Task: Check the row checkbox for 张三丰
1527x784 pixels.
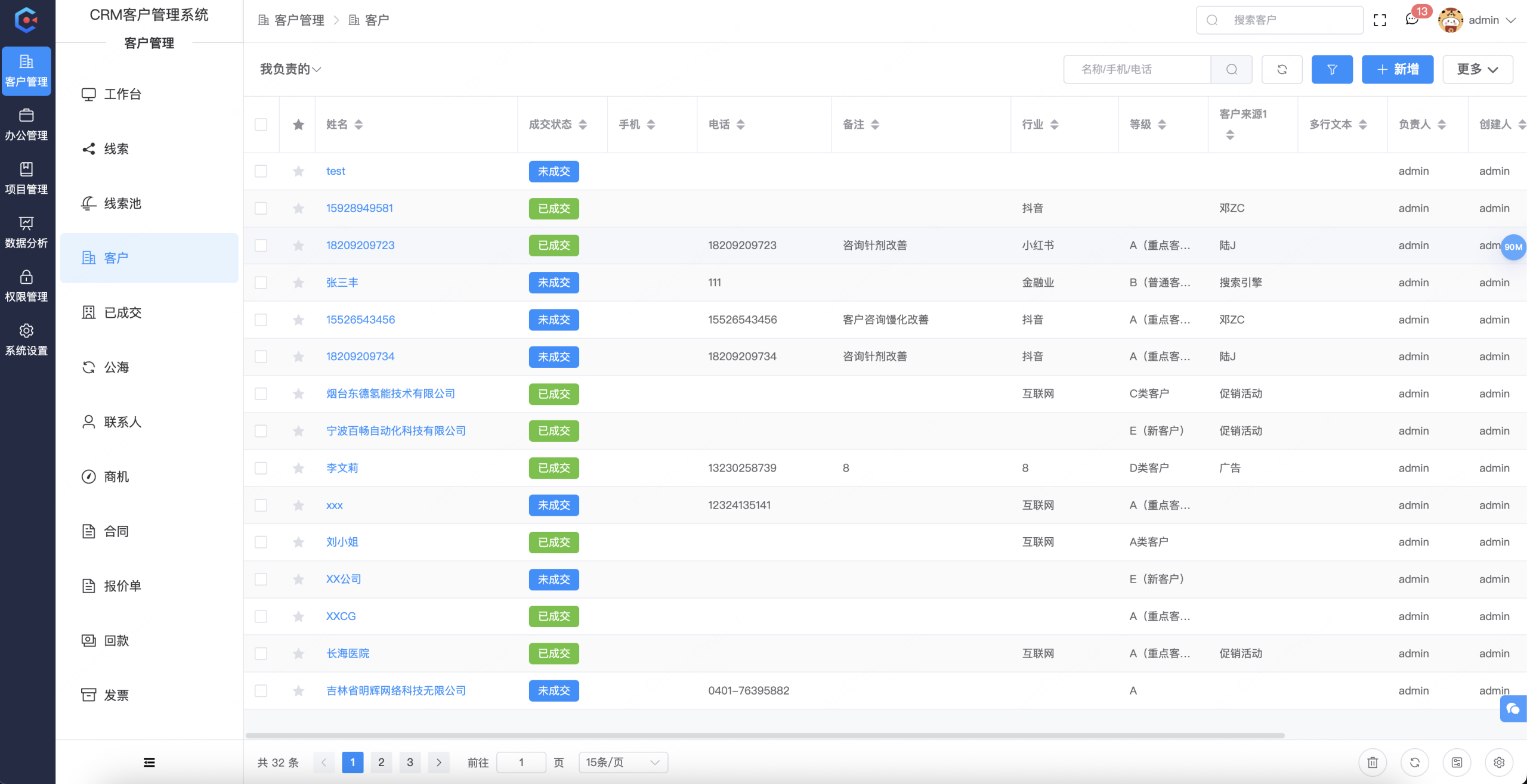Action: click(261, 283)
